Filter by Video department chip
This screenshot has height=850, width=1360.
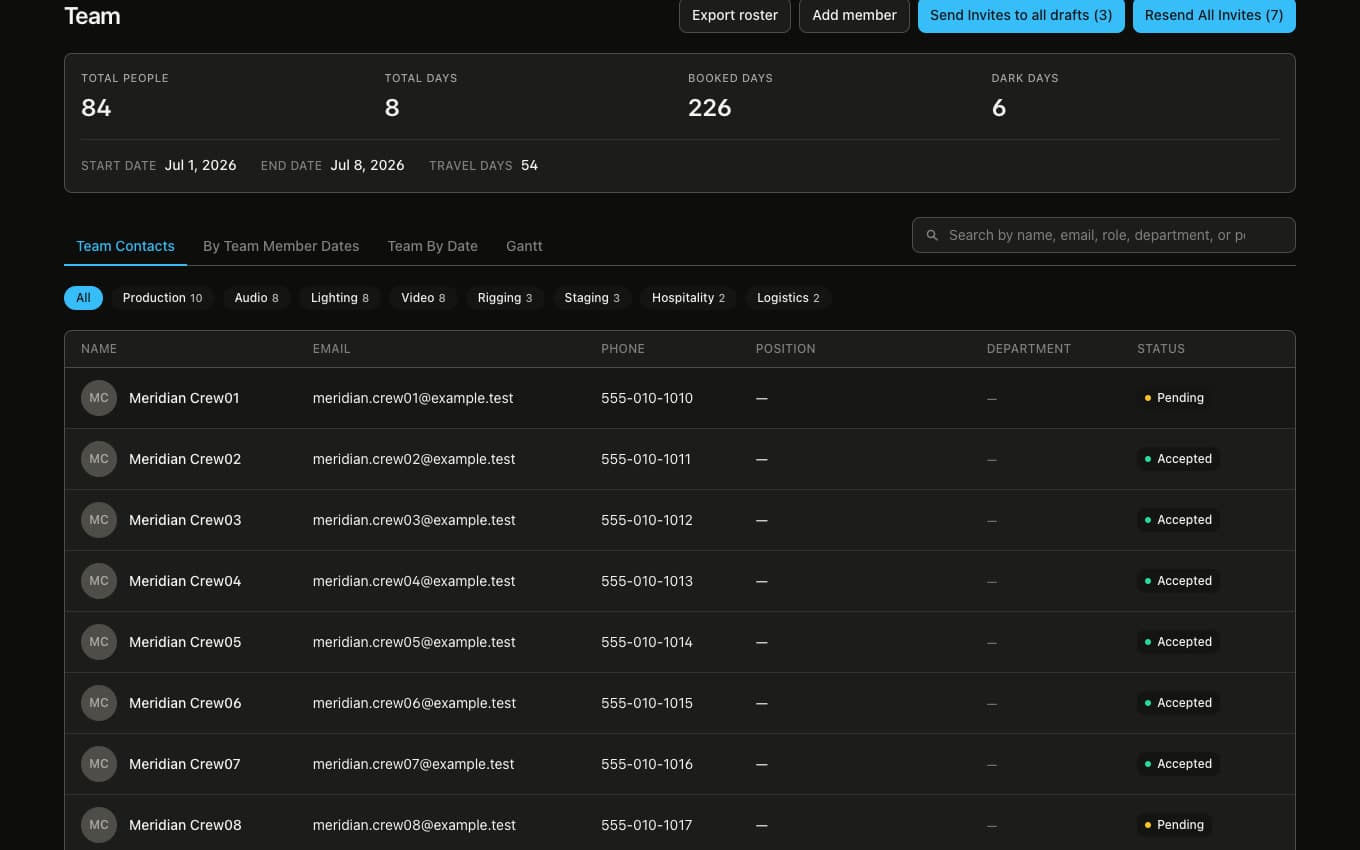click(423, 298)
